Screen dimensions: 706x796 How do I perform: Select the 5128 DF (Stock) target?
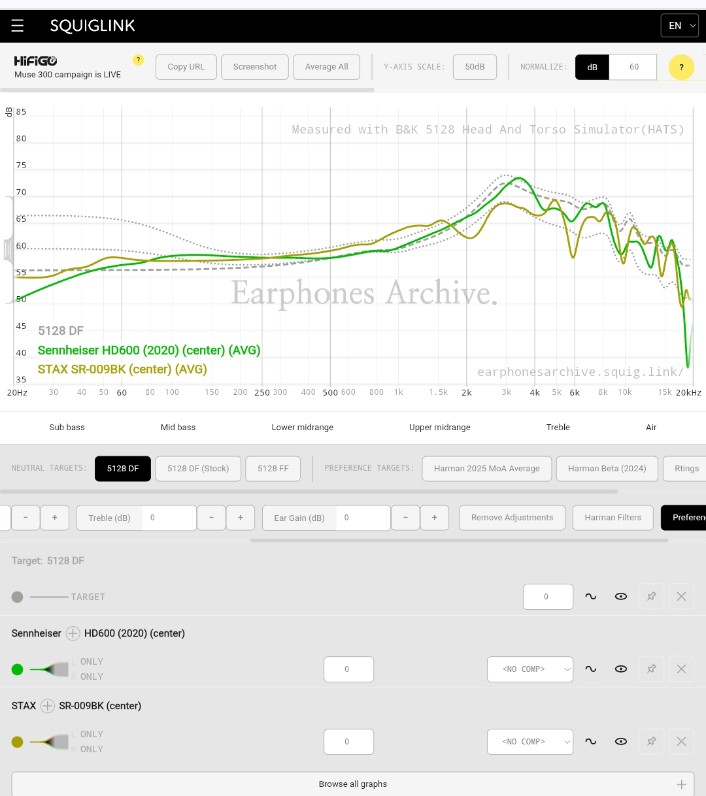198,469
